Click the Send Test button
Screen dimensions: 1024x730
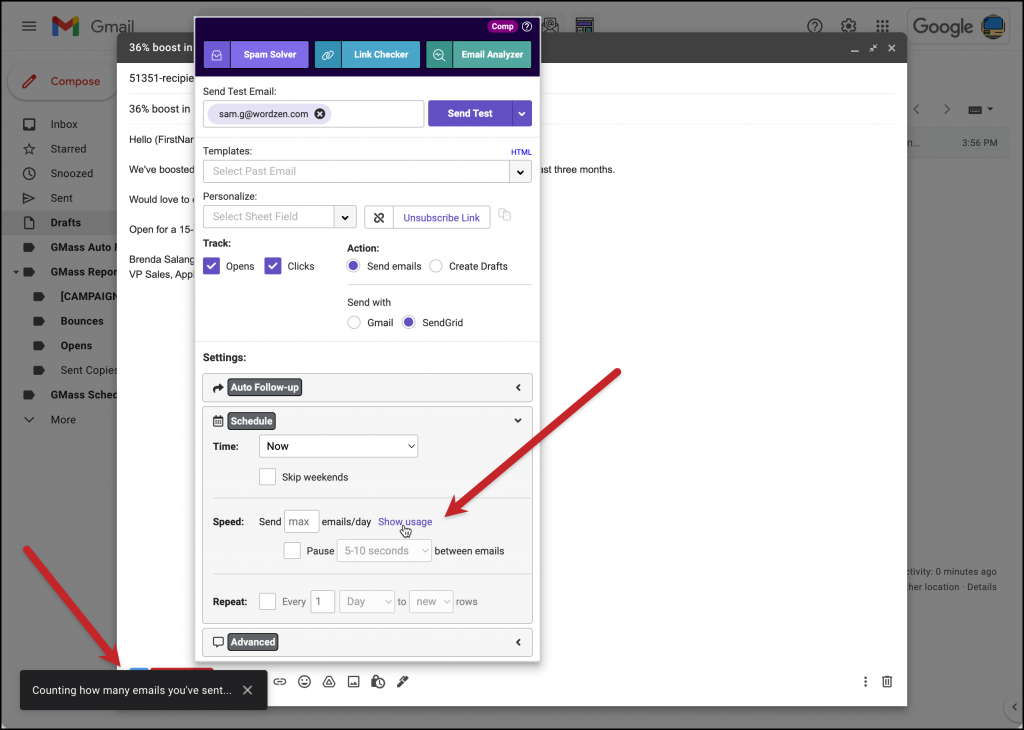(x=471, y=113)
